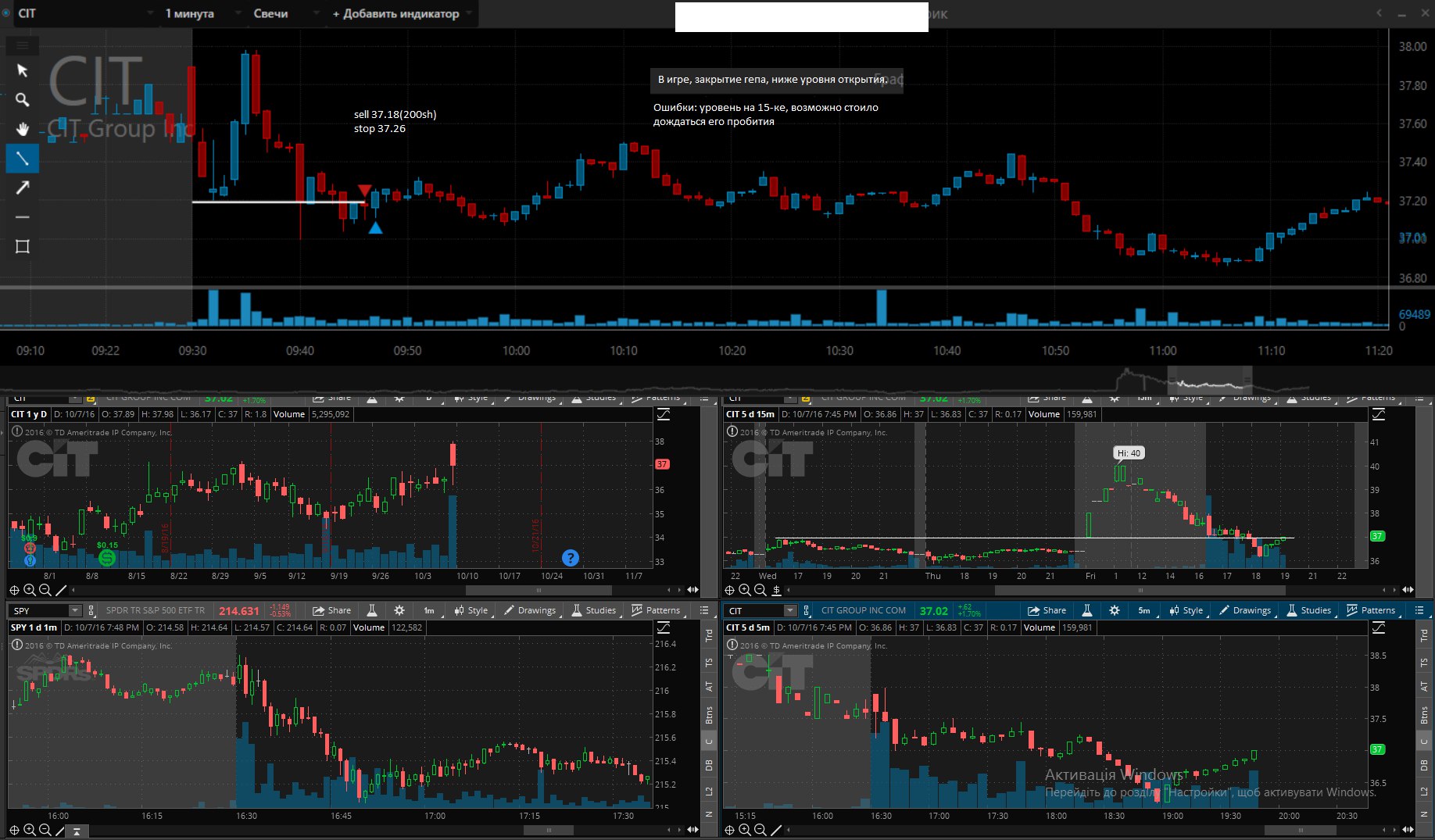Click Share button in SPY chart toolbar
The width and height of the screenshot is (1435, 840).
(332, 610)
